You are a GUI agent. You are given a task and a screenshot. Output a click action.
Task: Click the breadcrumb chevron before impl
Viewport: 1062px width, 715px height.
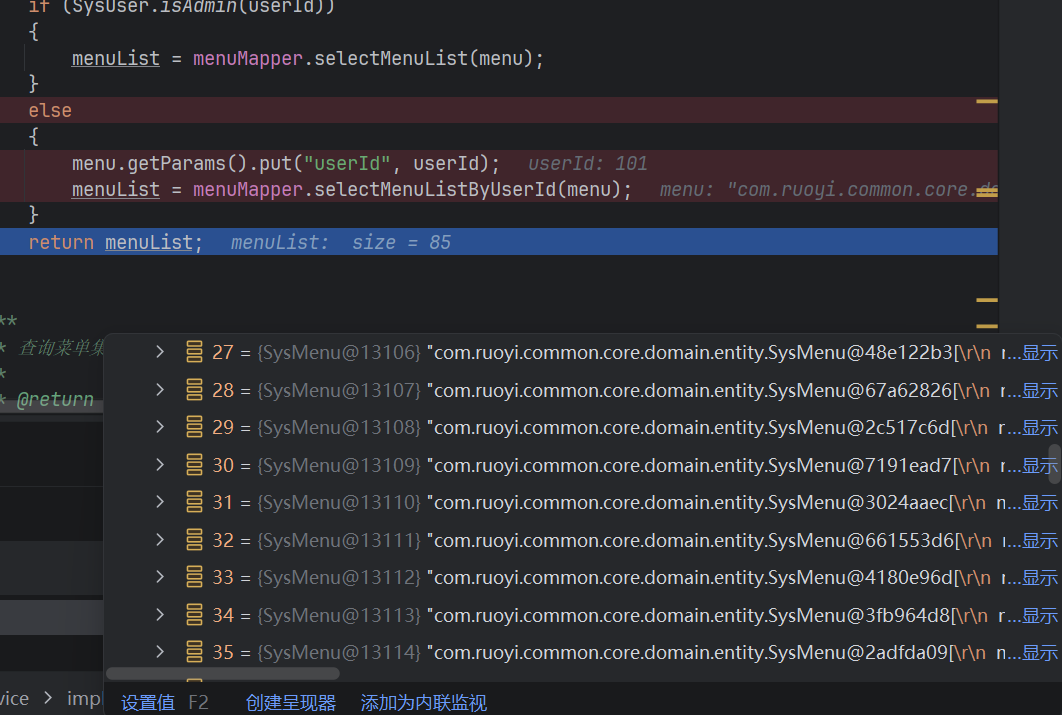click(x=48, y=697)
